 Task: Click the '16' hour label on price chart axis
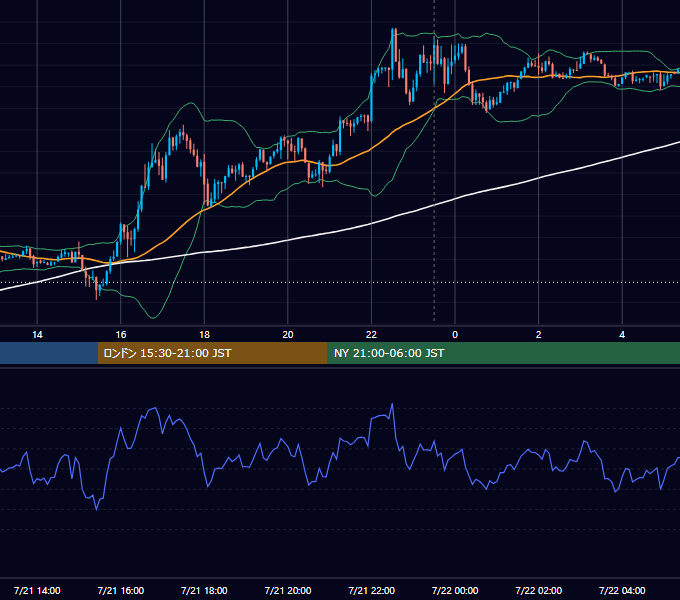click(x=121, y=335)
